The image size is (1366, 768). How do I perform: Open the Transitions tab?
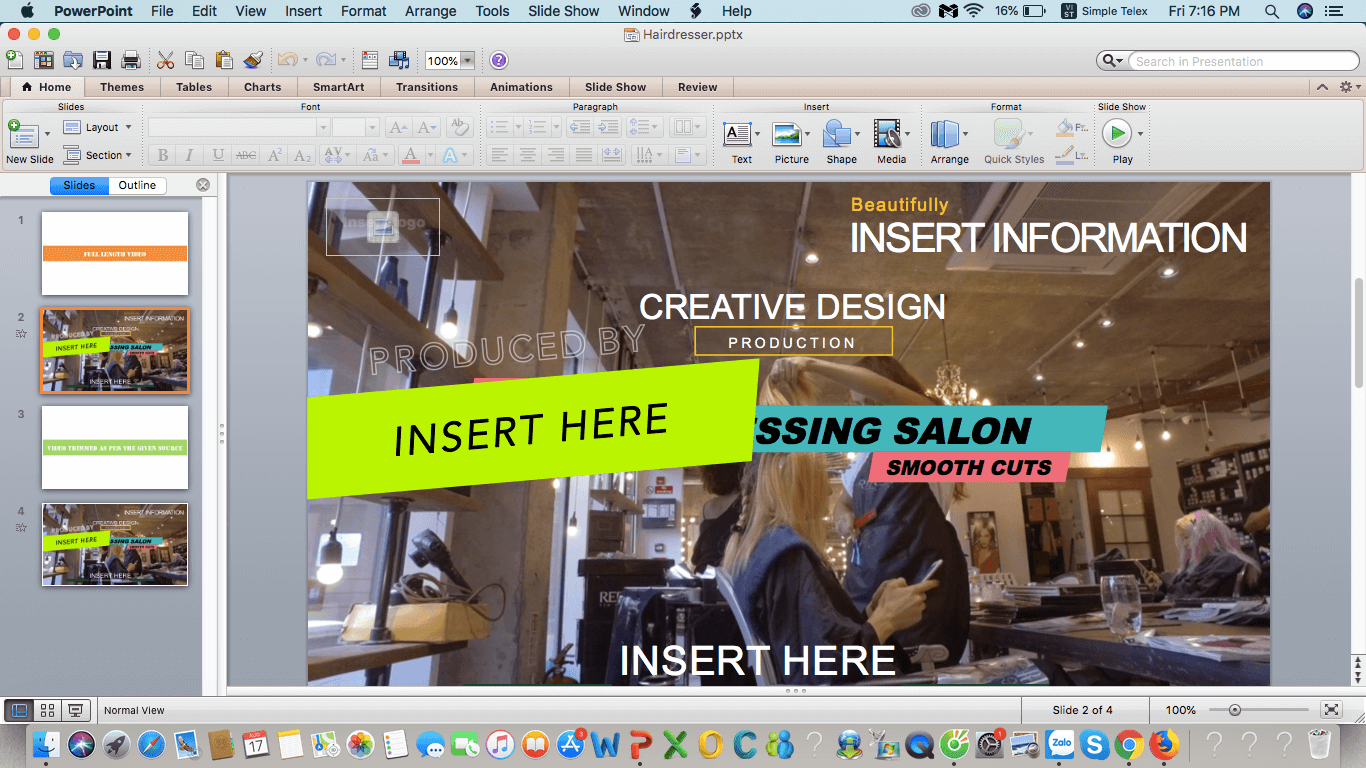click(x=427, y=87)
